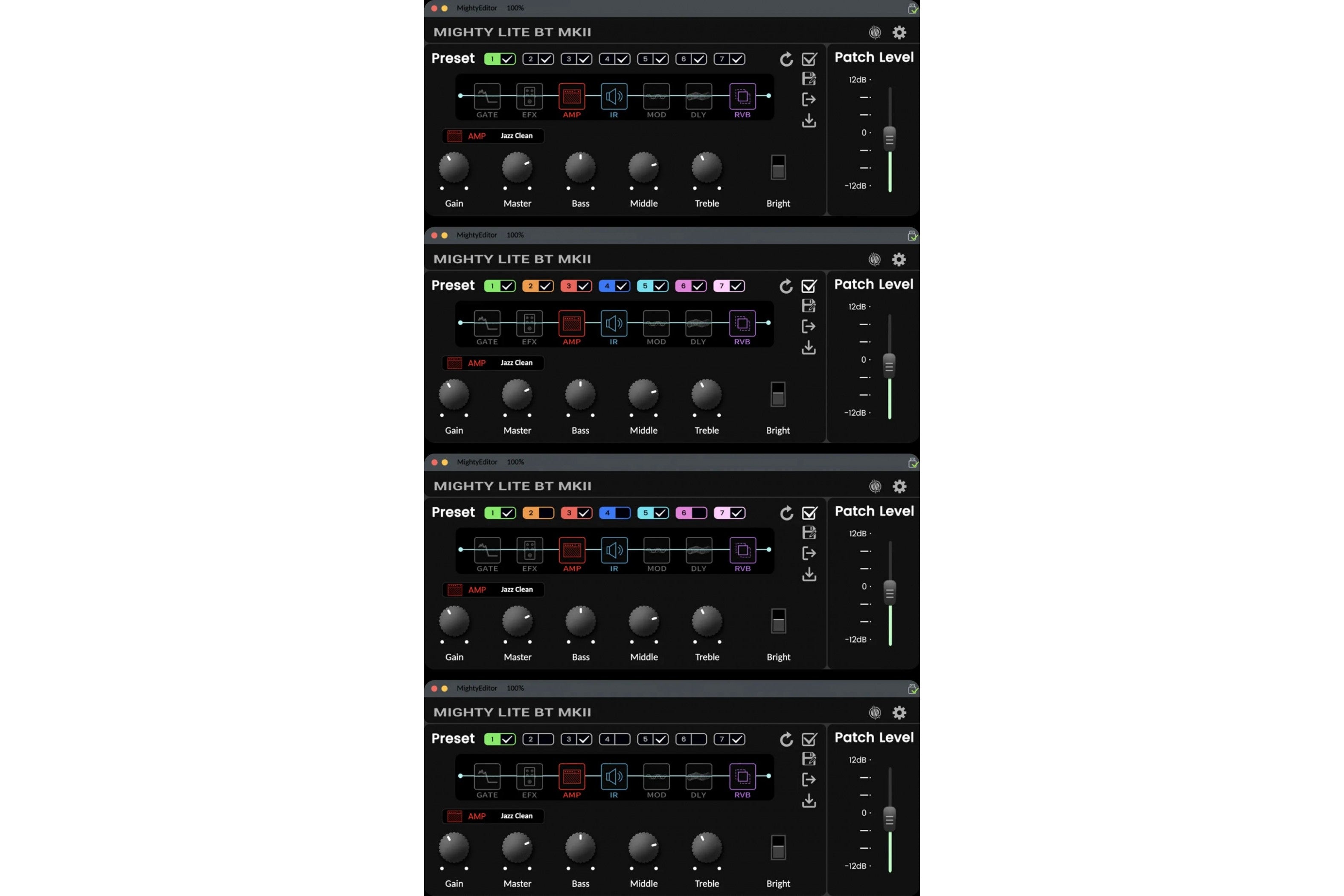
Task: Click the save preset icon in the bottom window
Action: pos(809,758)
